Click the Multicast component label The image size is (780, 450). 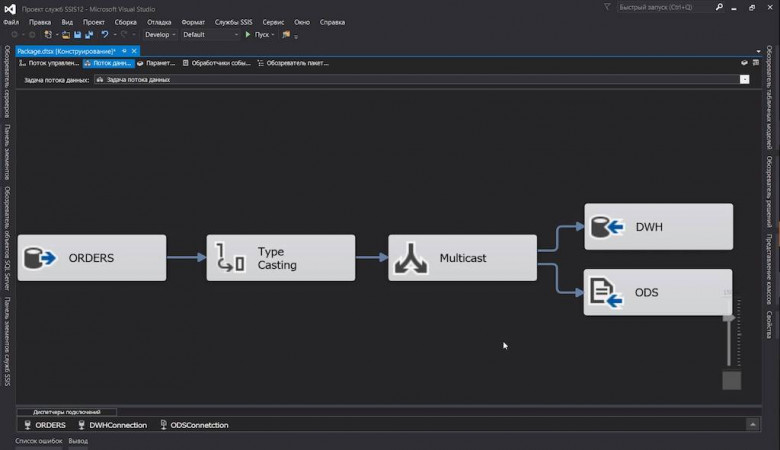click(463, 258)
